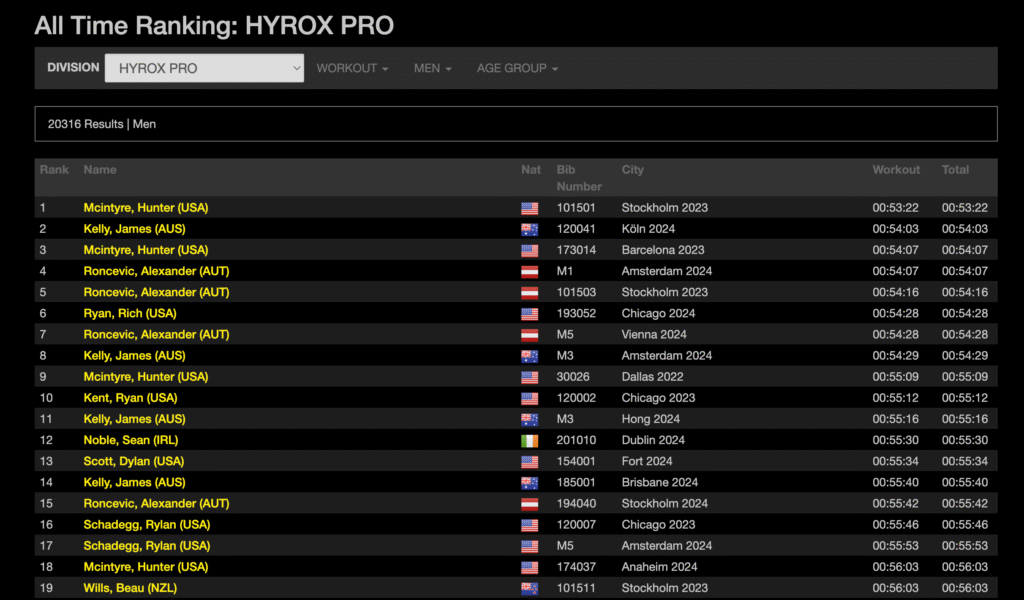
Task: Click the Total column header
Action: (x=955, y=170)
